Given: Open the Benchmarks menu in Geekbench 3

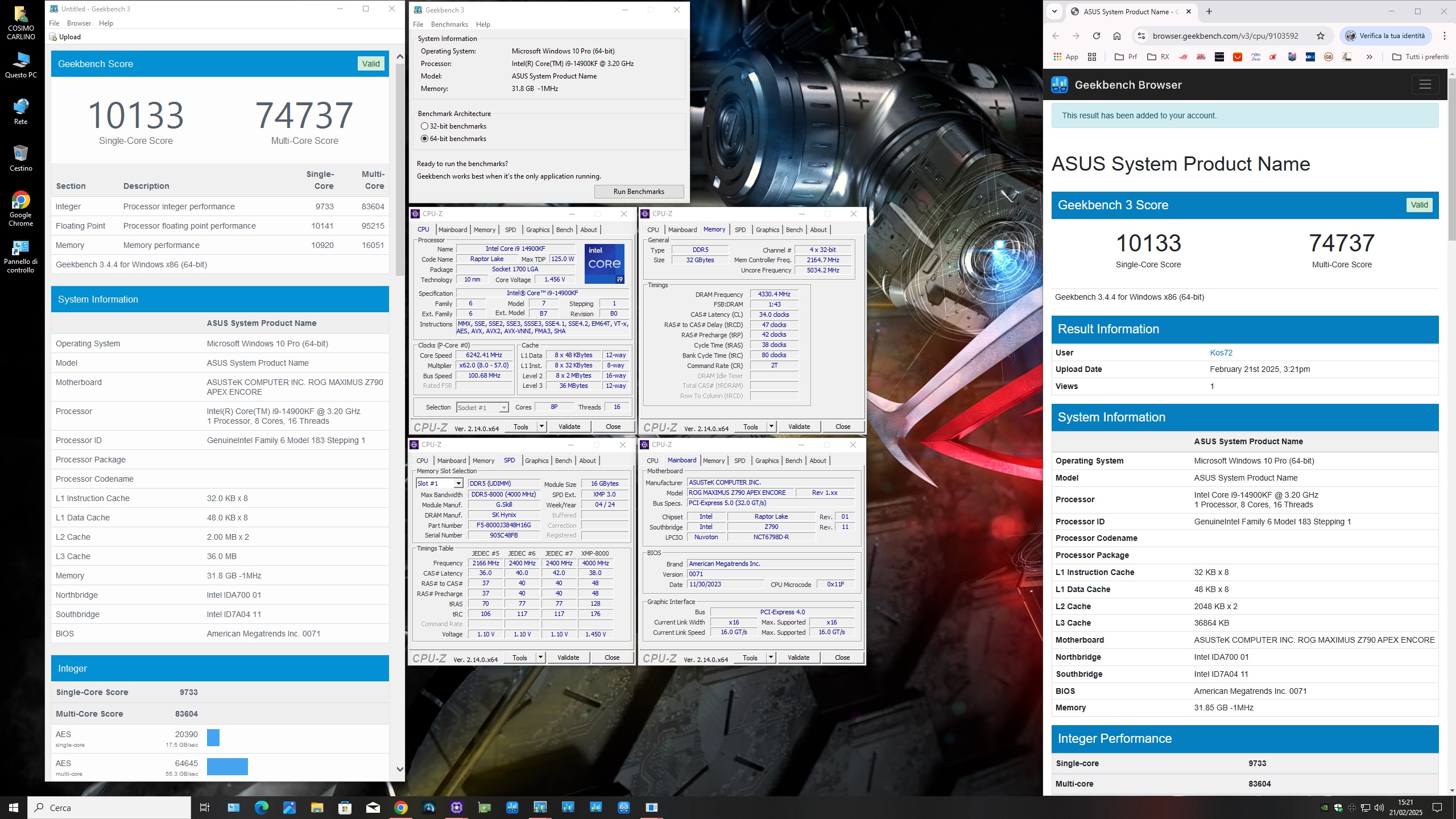Looking at the screenshot, I should click(449, 24).
